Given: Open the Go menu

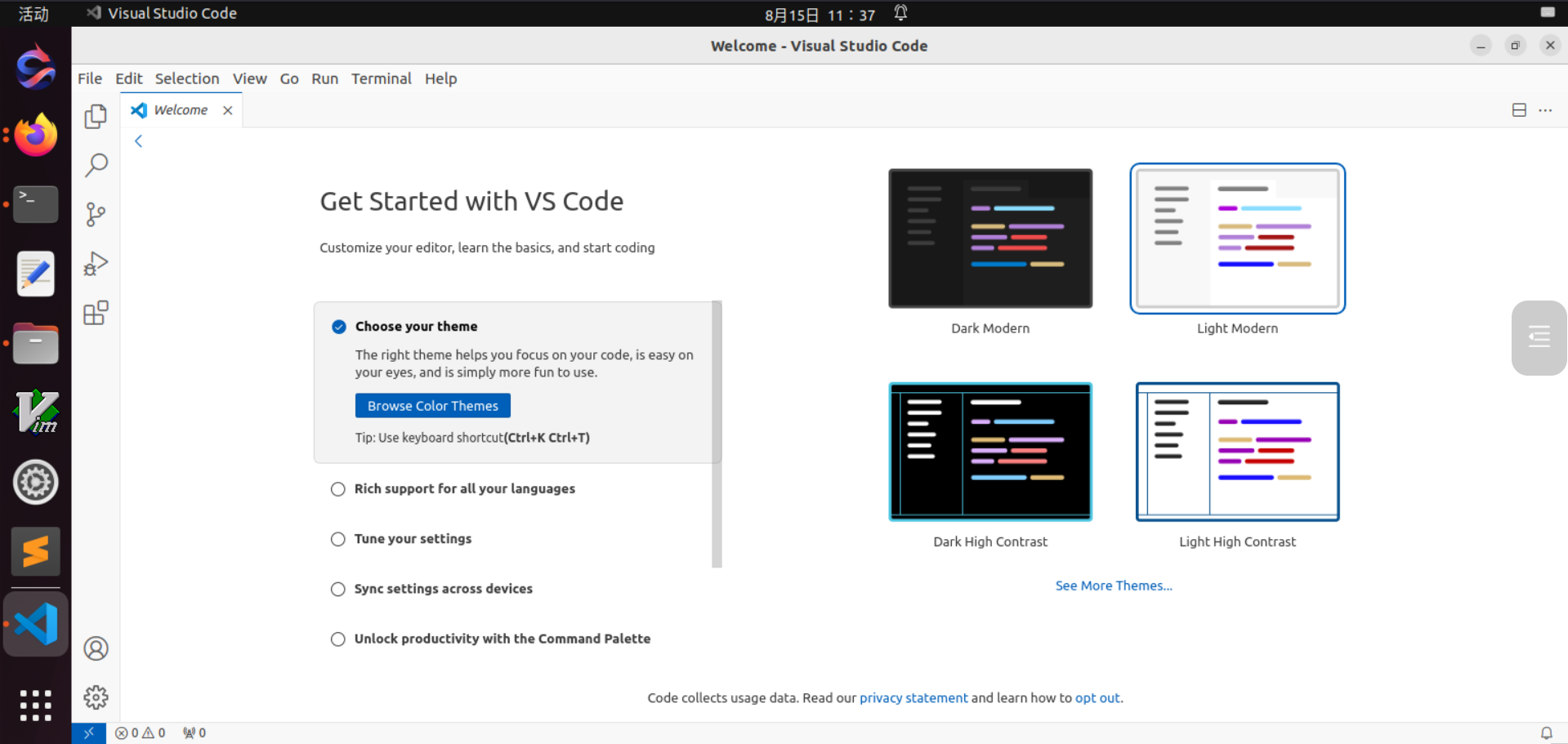Looking at the screenshot, I should pos(289,78).
